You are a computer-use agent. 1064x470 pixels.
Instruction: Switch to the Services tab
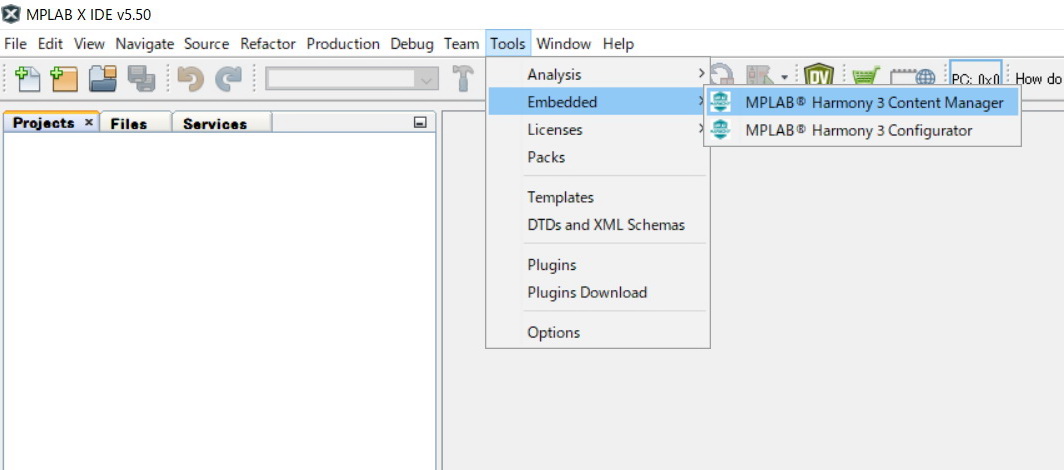tap(214, 123)
